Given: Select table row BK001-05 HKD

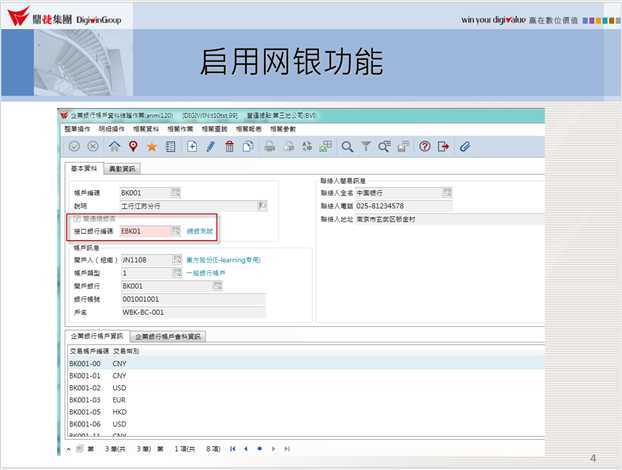Looking at the screenshot, I should 306,412.
